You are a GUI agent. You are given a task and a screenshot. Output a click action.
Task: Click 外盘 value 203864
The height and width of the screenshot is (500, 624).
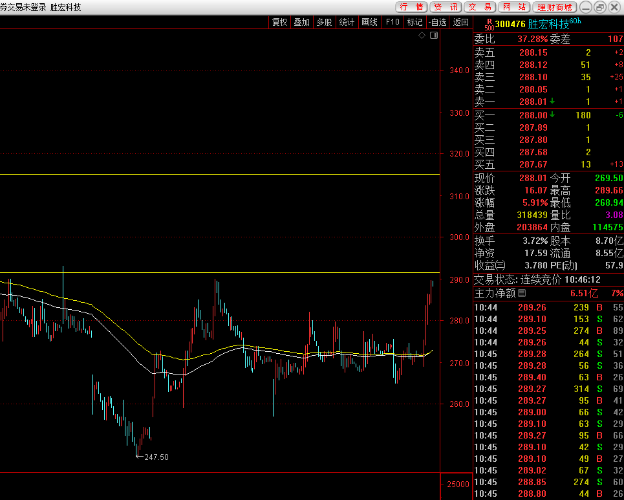tap(532, 227)
